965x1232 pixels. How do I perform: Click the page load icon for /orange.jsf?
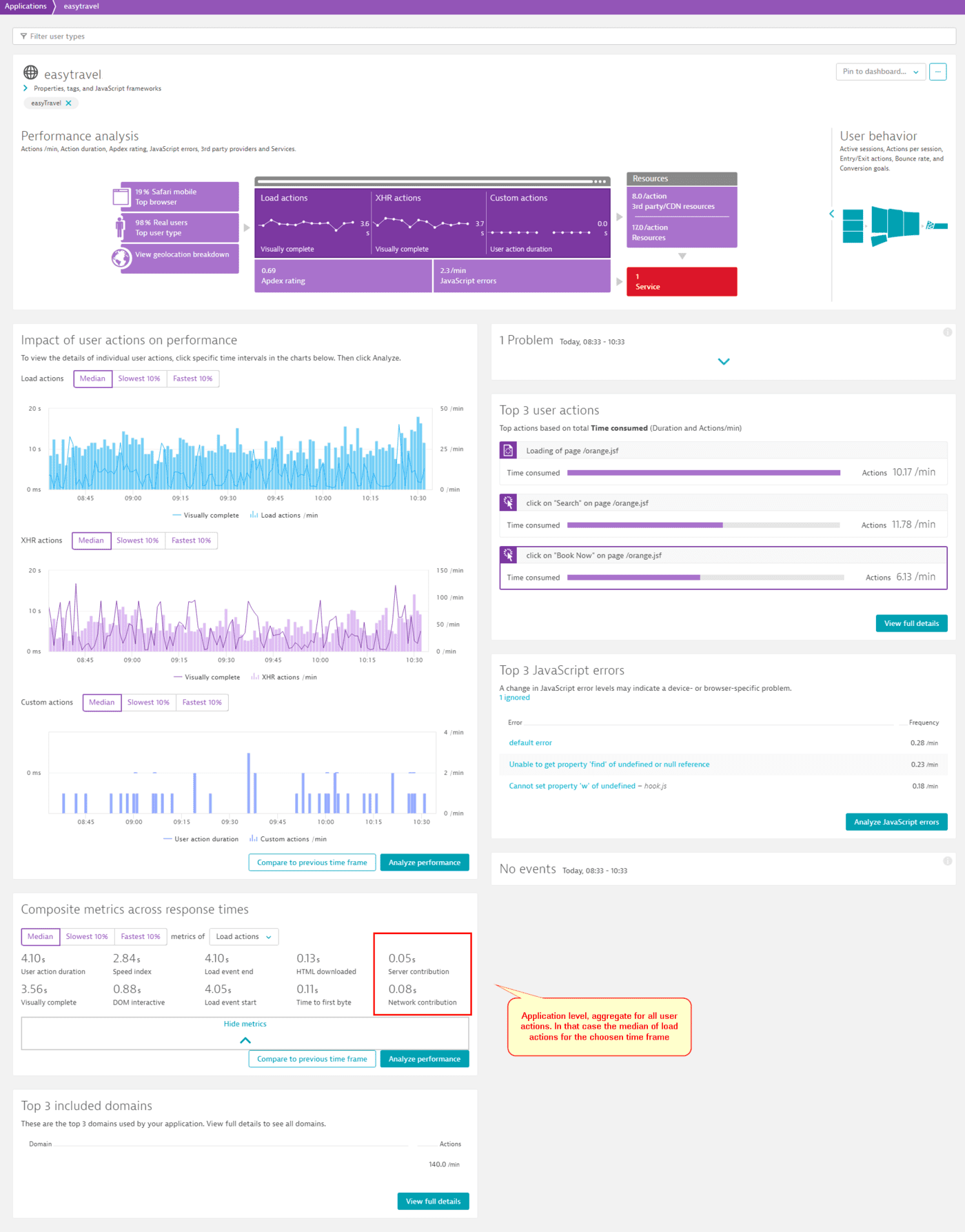click(508, 451)
